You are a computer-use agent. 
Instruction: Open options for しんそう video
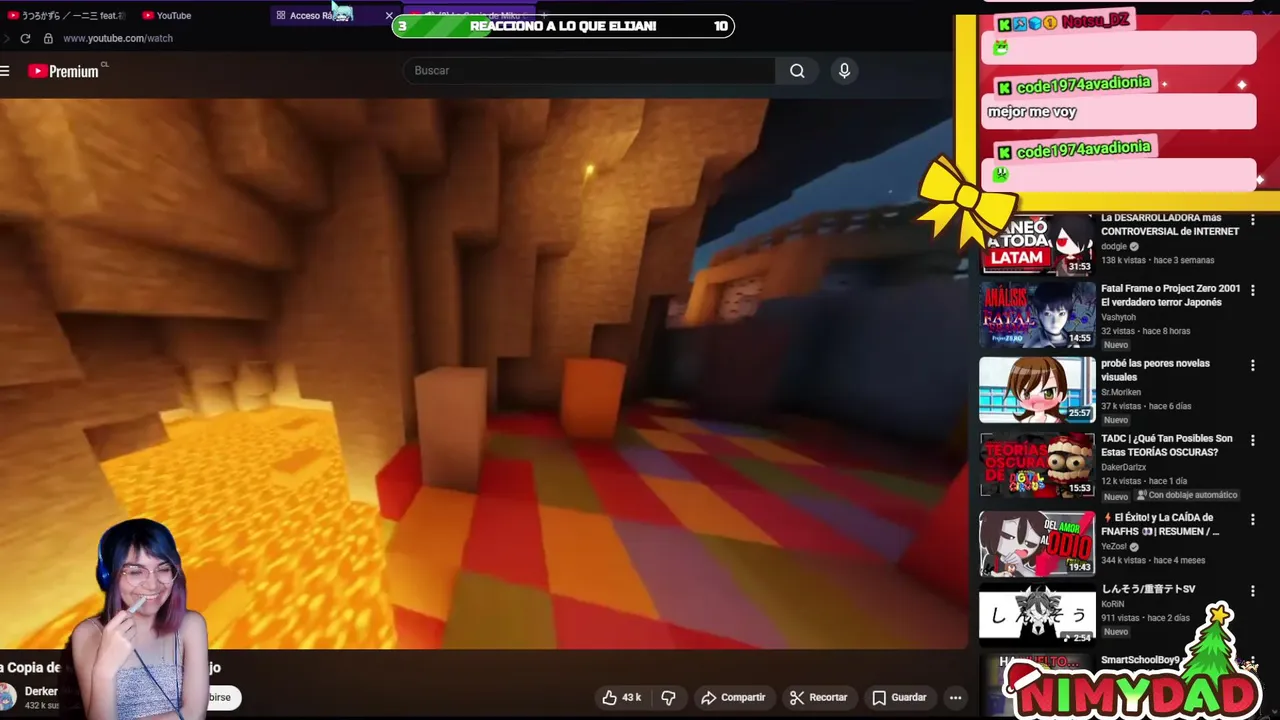click(1252, 591)
